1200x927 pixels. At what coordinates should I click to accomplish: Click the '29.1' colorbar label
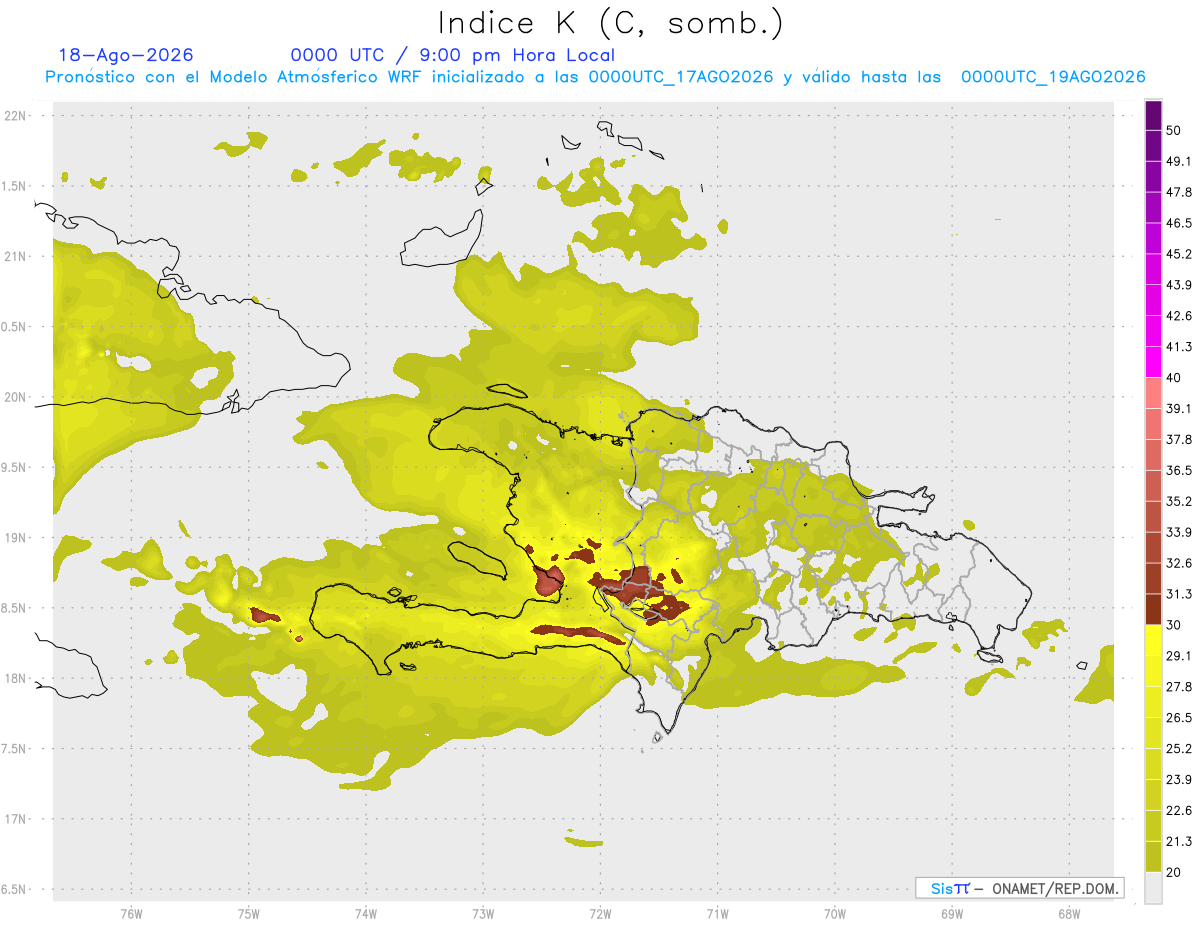point(1180,656)
